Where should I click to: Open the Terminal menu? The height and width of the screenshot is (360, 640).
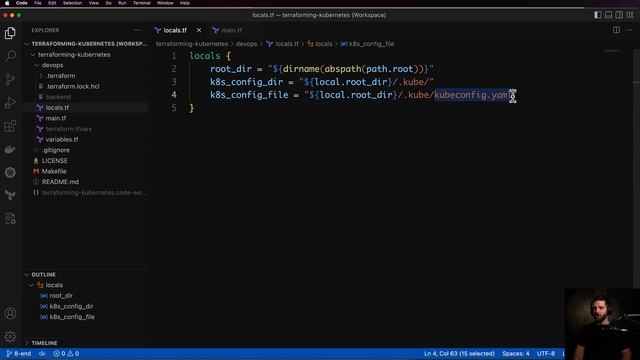tap(142, 3)
